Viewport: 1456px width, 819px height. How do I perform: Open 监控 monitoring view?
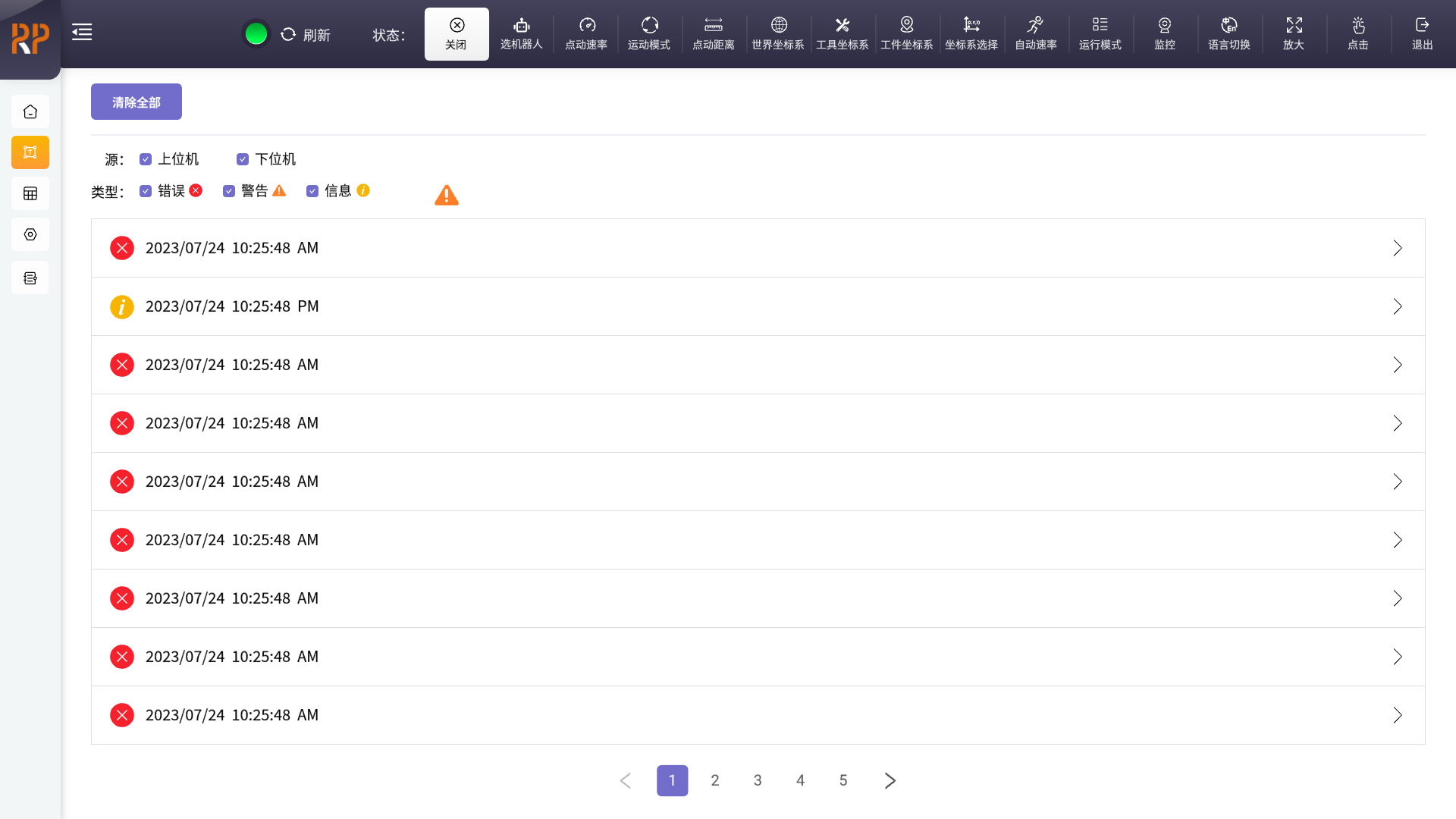click(x=1165, y=34)
